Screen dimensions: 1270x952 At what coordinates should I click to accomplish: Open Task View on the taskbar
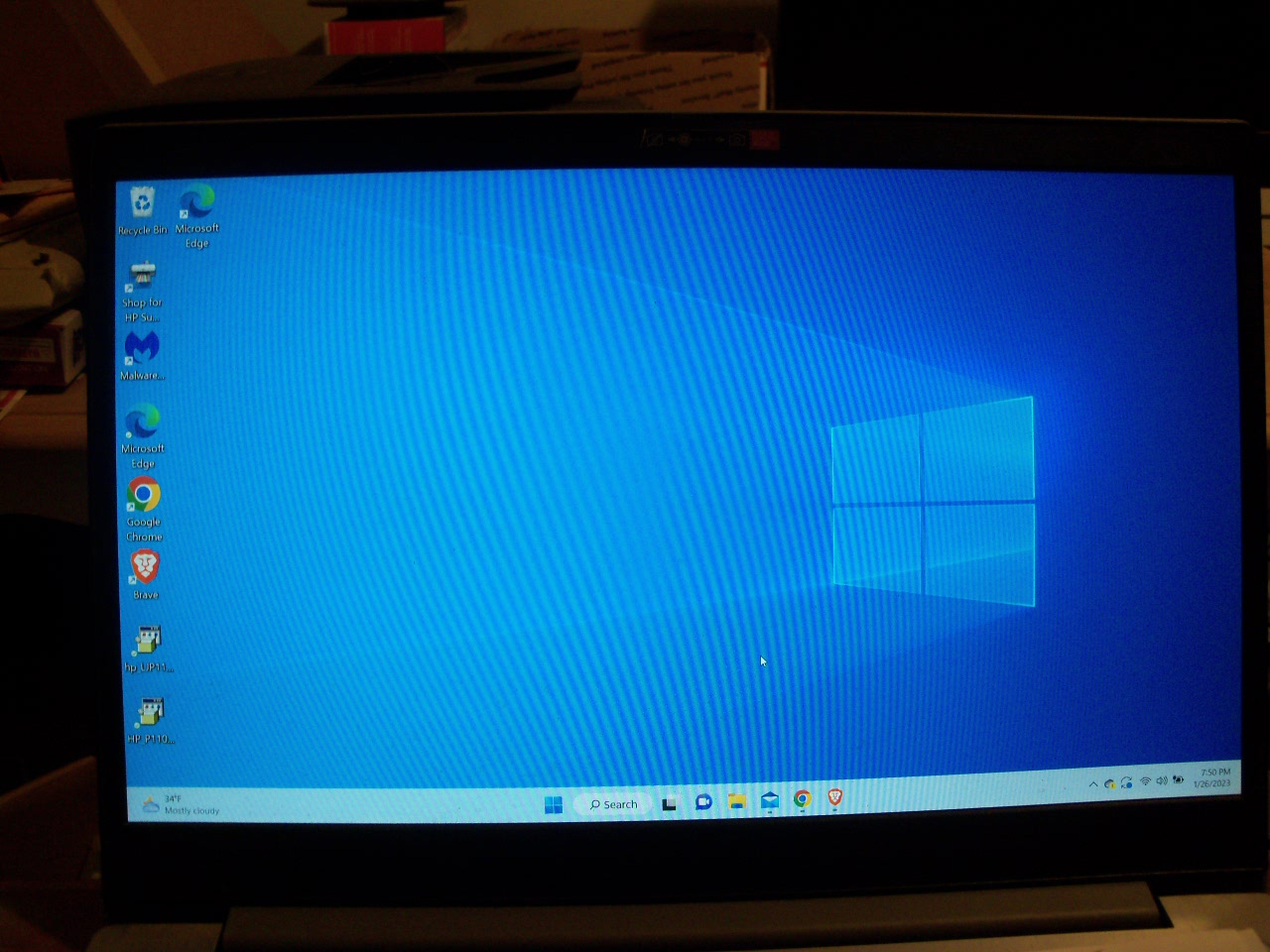pyautogui.click(x=670, y=803)
